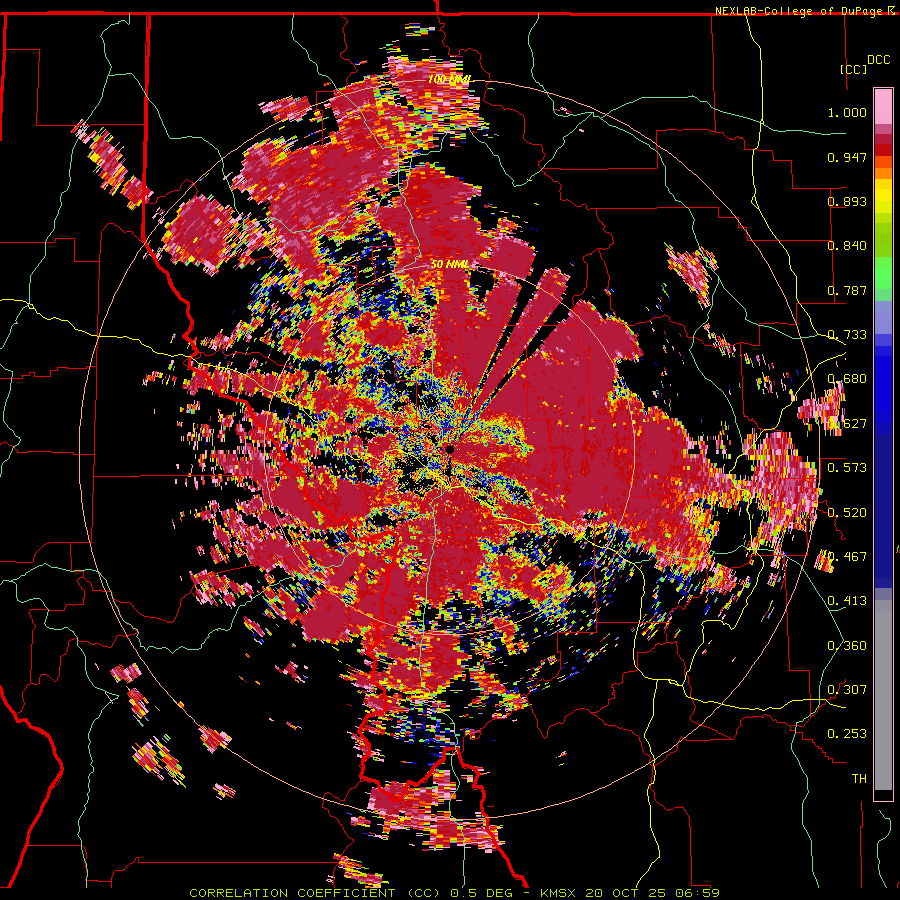
Task: Click the black radar site dot
Action: [449, 450]
